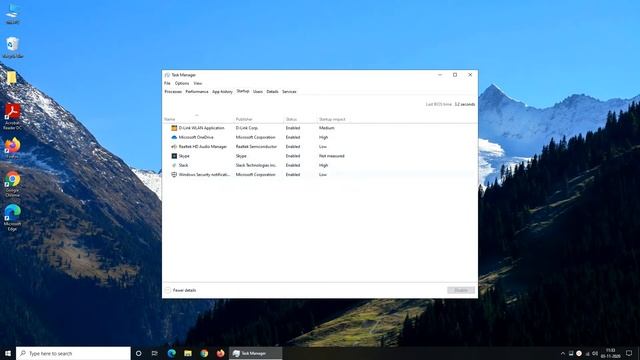Click the Disable button

(x=461, y=290)
